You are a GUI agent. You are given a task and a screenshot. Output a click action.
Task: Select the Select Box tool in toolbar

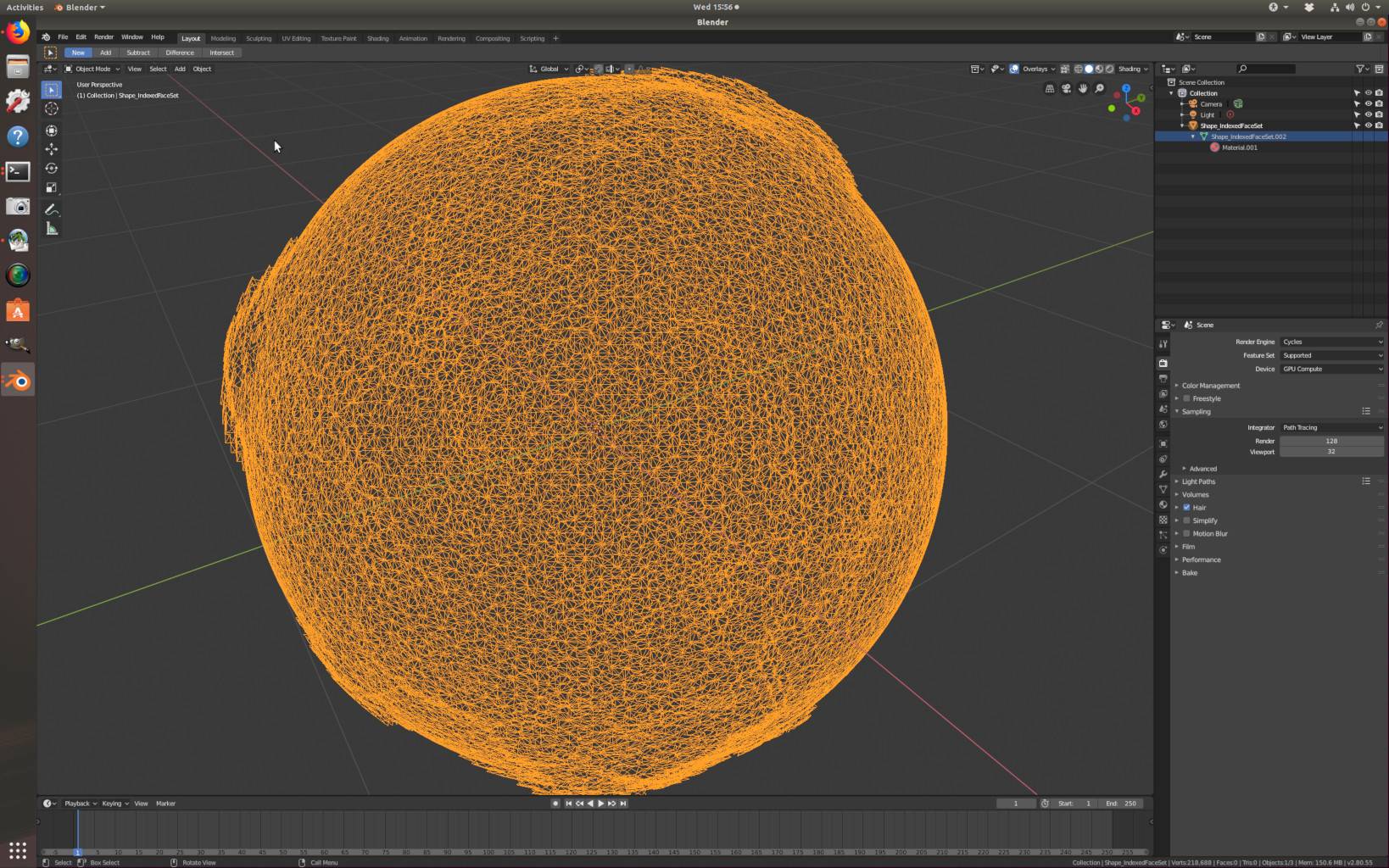click(52, 90)
